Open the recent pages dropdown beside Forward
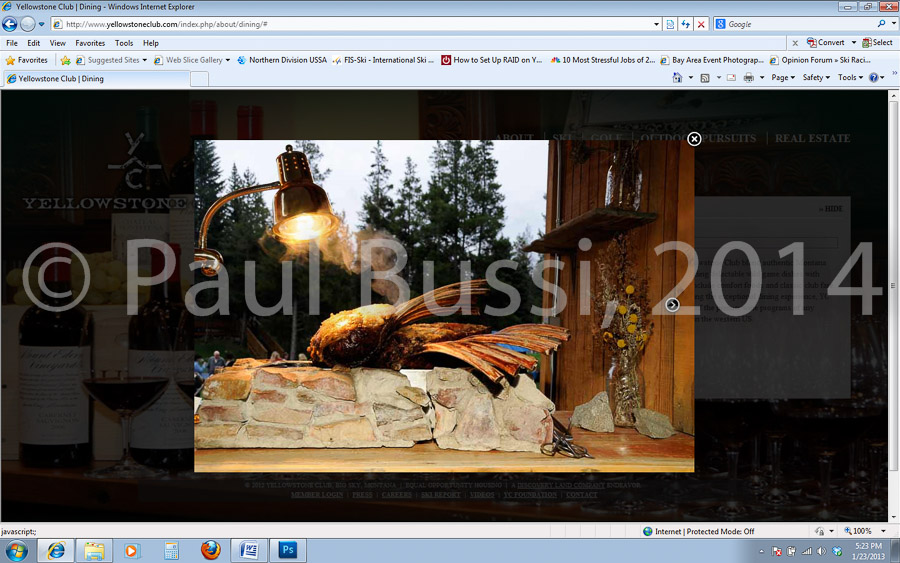 41,25
